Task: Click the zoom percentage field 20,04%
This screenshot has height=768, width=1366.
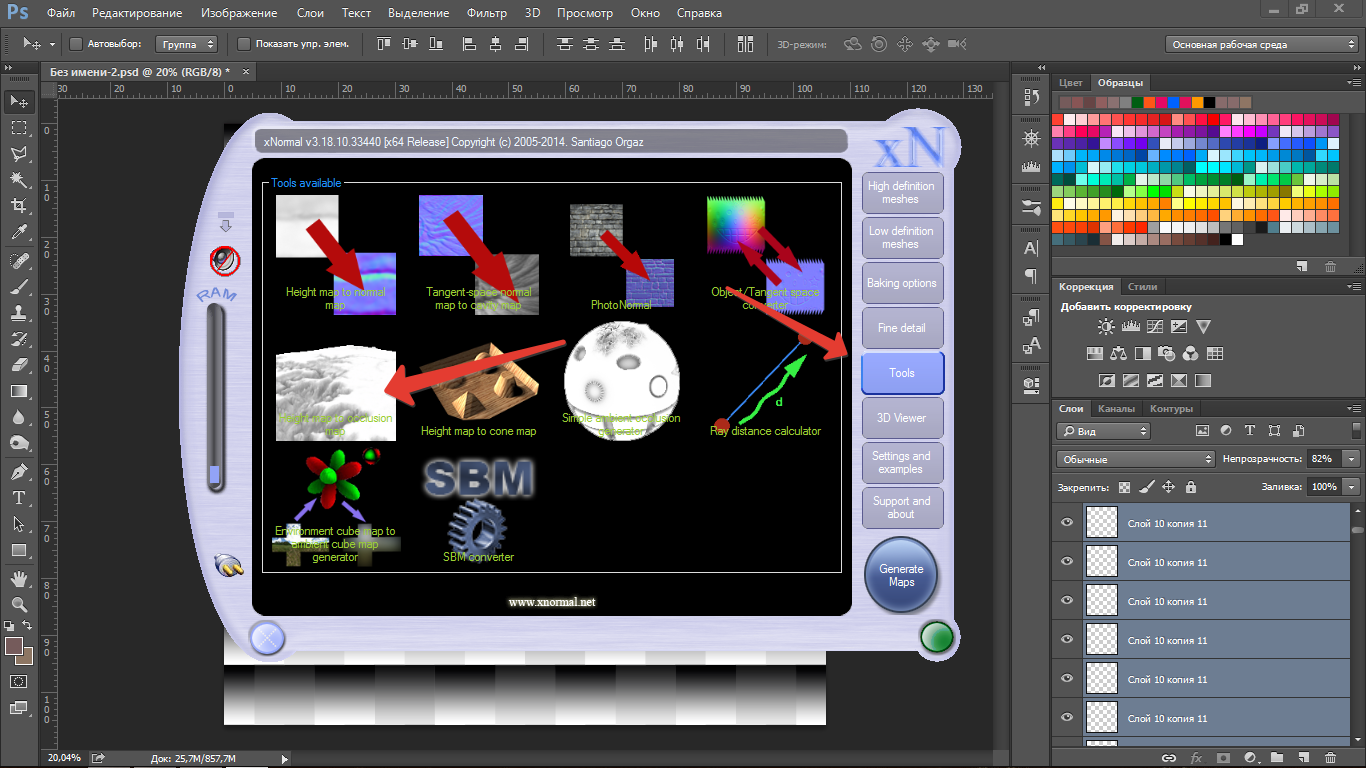Action: (x=65, y=759)
